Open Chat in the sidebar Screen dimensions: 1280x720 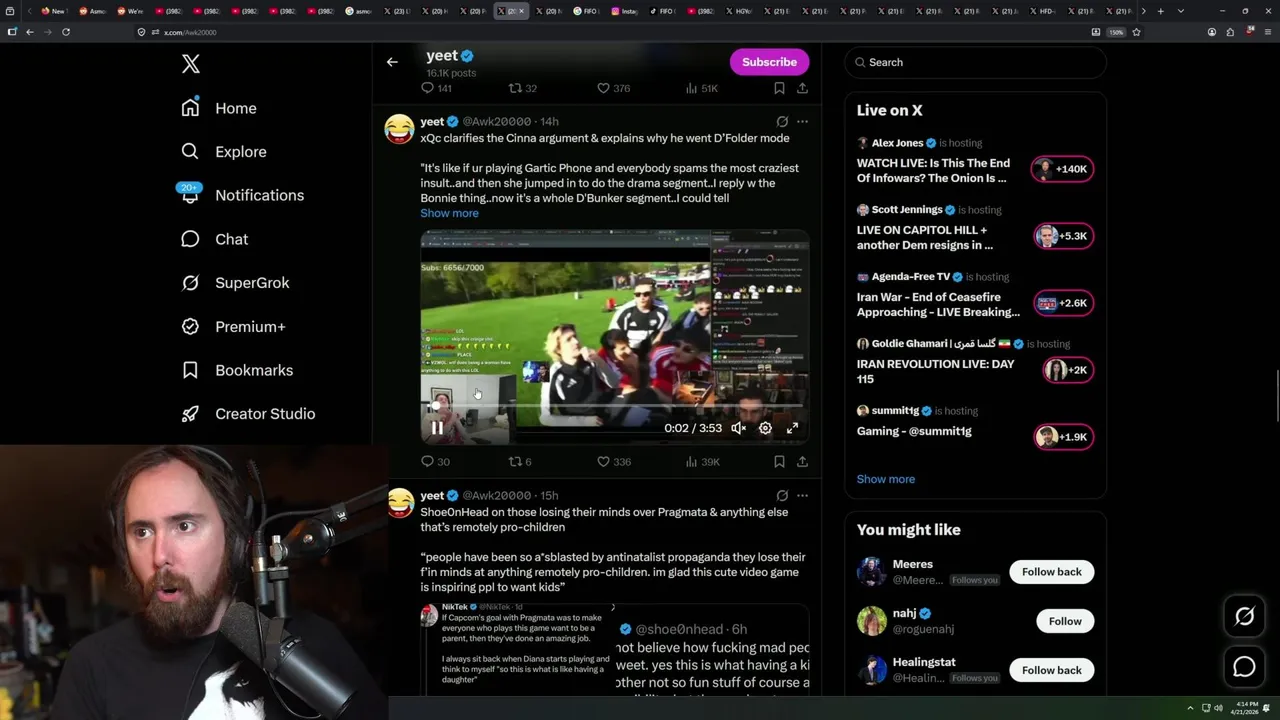[214, 239]
